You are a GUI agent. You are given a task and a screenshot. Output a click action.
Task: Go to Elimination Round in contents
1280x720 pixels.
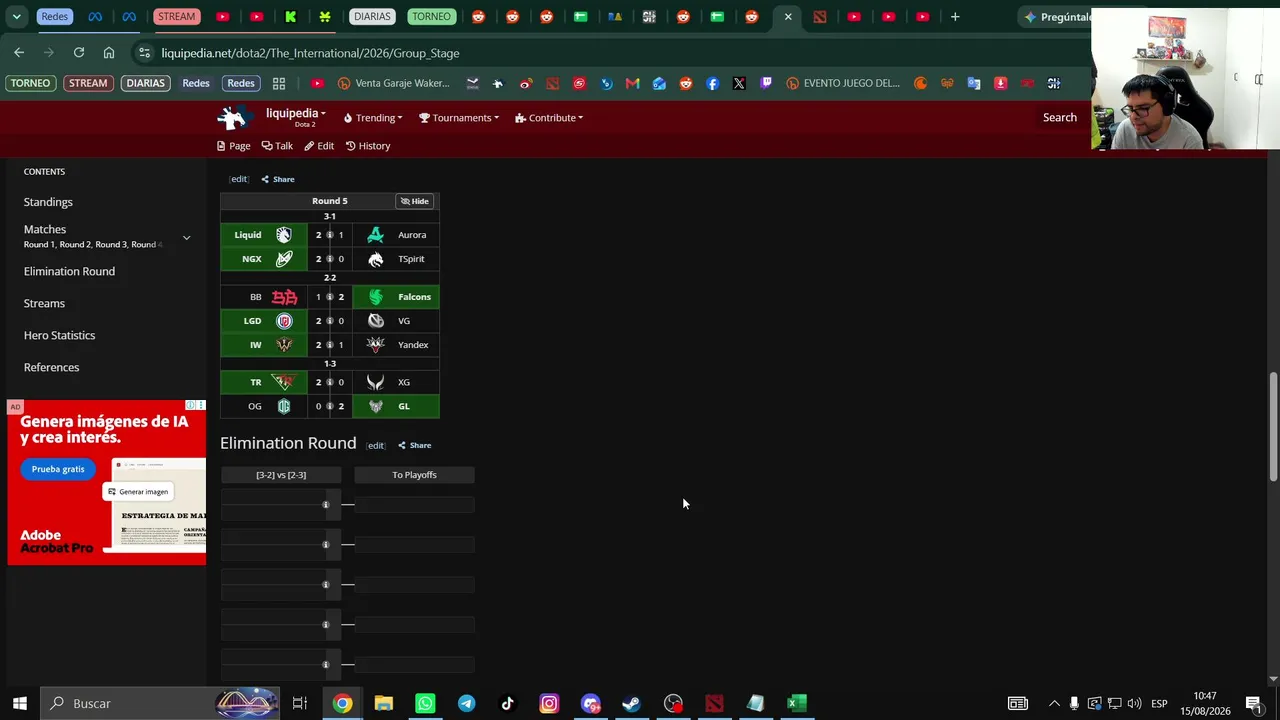pyautogui.click(x=69, y=271)
